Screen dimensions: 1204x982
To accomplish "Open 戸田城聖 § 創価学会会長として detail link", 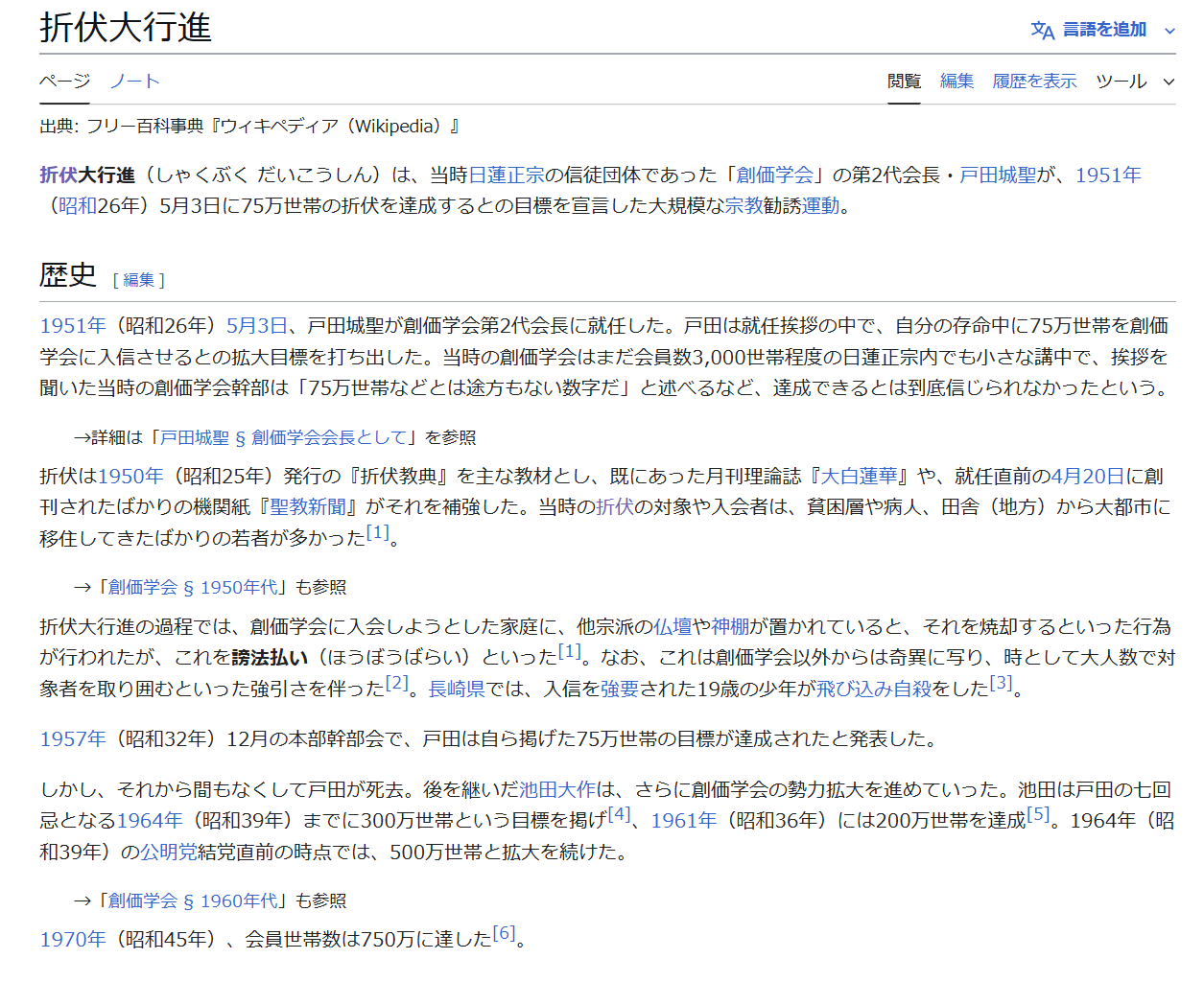I will point(283,437).
